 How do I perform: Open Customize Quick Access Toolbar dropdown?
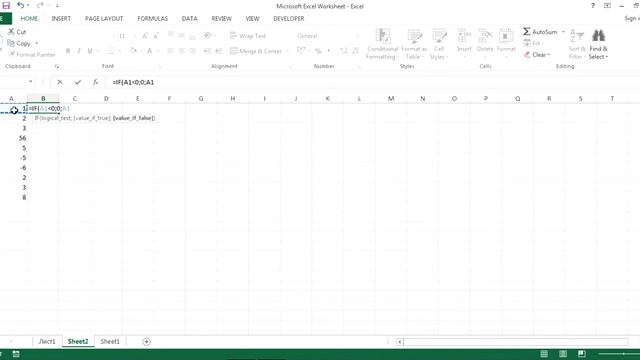57,6
